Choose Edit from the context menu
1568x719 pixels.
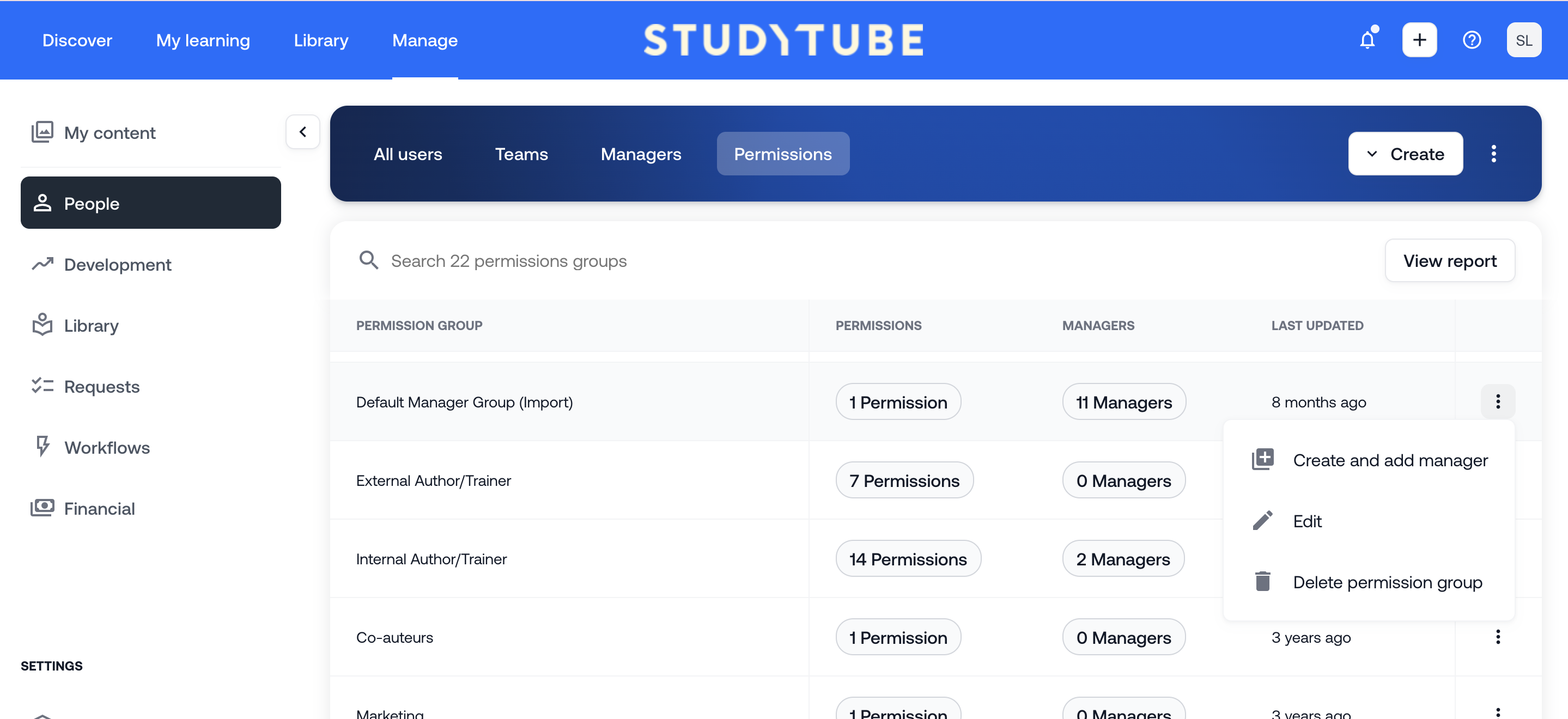[x=1307, y=521]
